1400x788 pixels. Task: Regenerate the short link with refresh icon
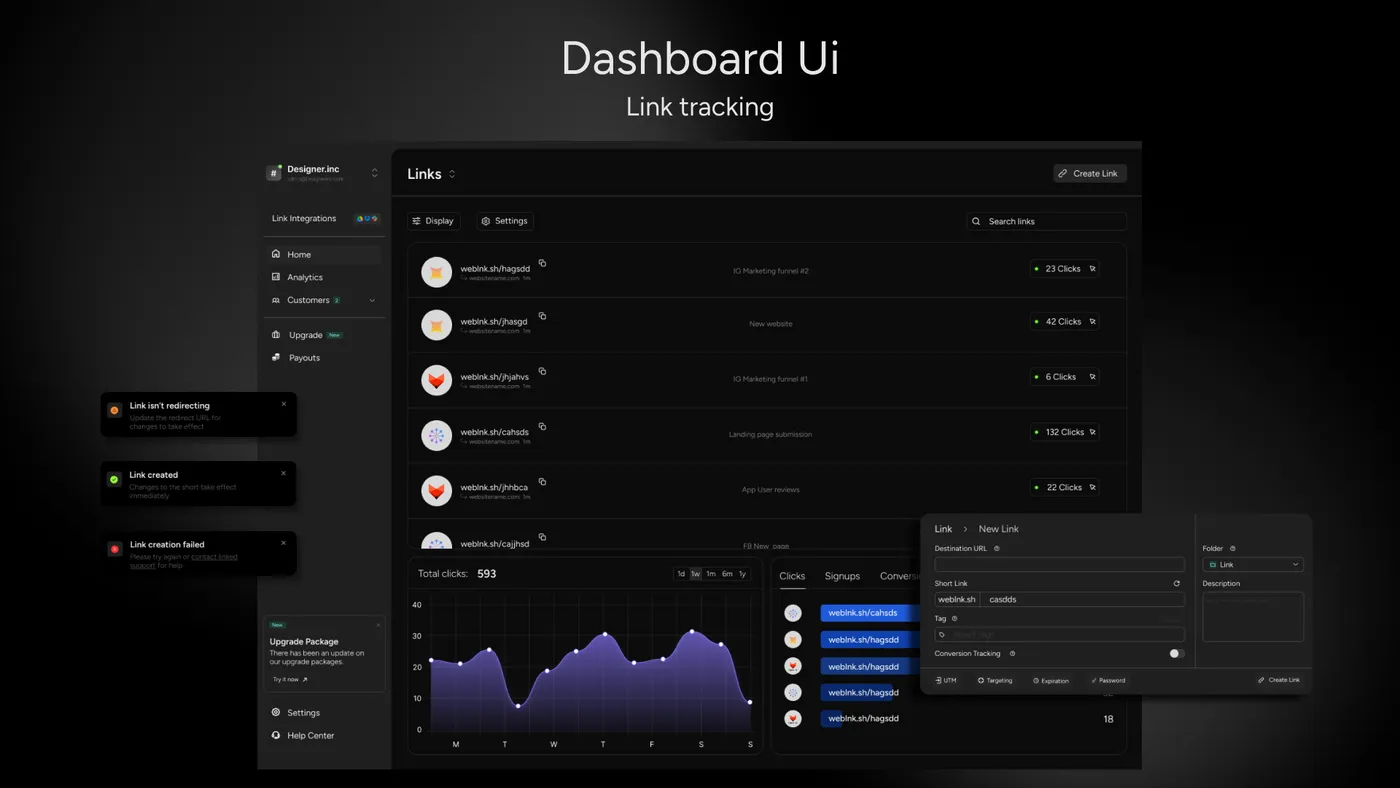(x=1176, y=583)
